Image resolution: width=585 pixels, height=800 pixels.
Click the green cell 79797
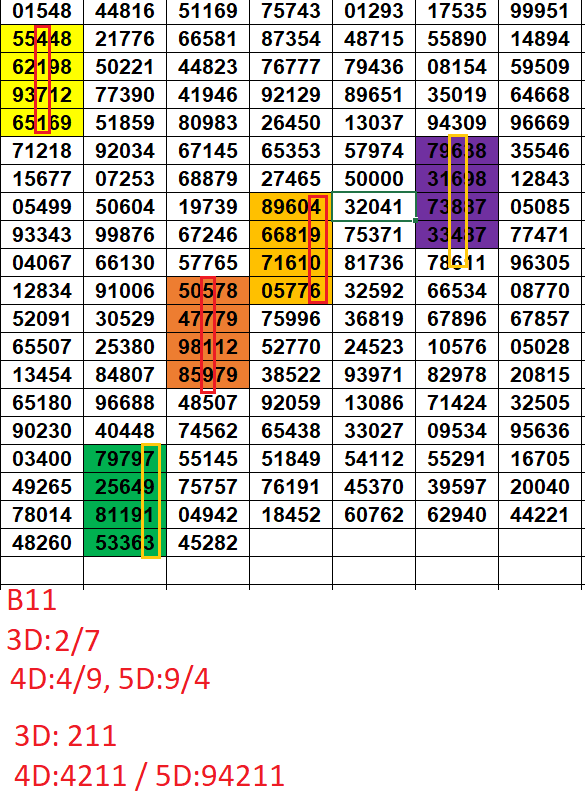(125, 459)
